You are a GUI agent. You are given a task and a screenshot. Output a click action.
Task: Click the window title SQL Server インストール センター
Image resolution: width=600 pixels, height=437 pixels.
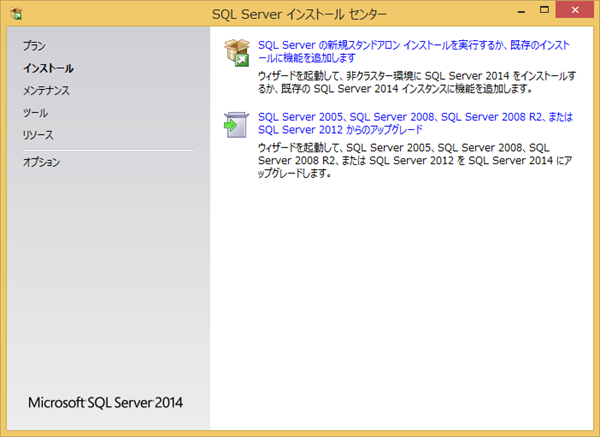(299, 15)
